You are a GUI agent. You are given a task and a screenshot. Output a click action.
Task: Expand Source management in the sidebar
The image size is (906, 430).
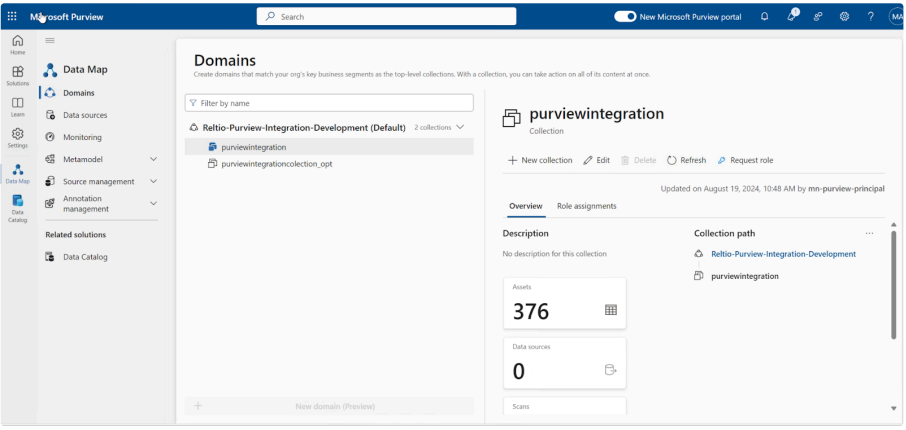click(x=153, y=181)
